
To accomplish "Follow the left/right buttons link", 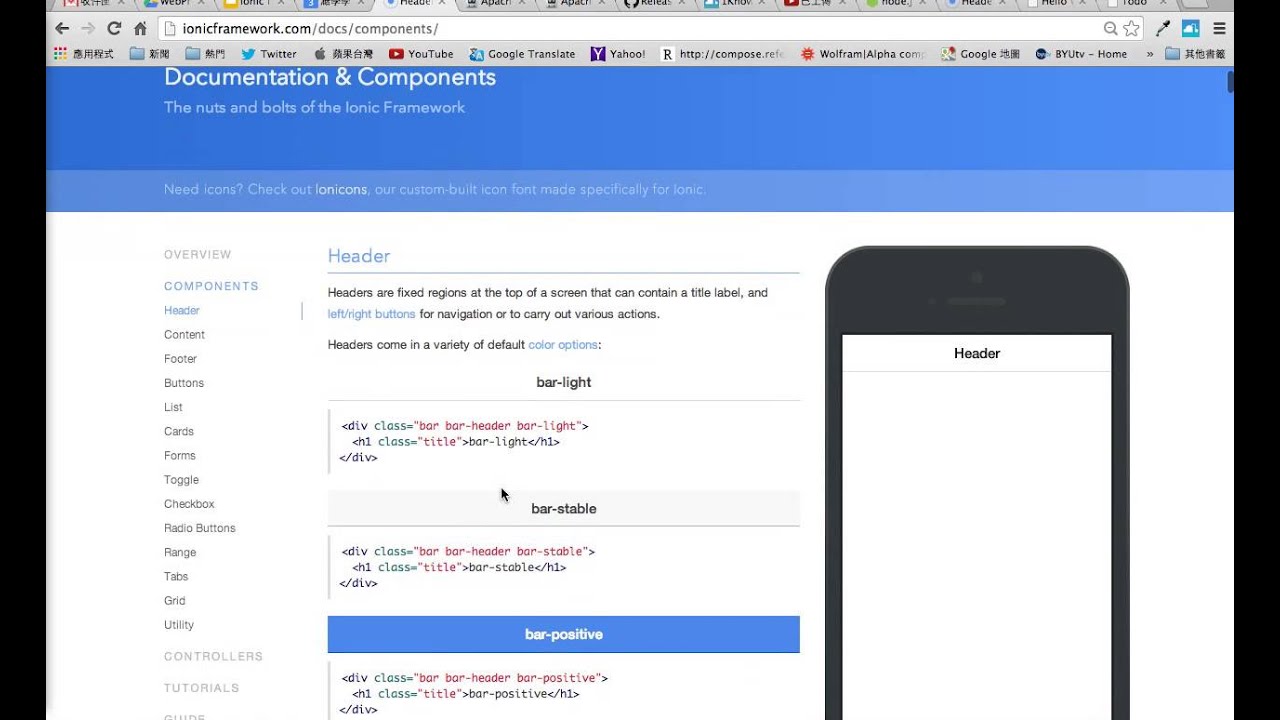I will (371, 314).
